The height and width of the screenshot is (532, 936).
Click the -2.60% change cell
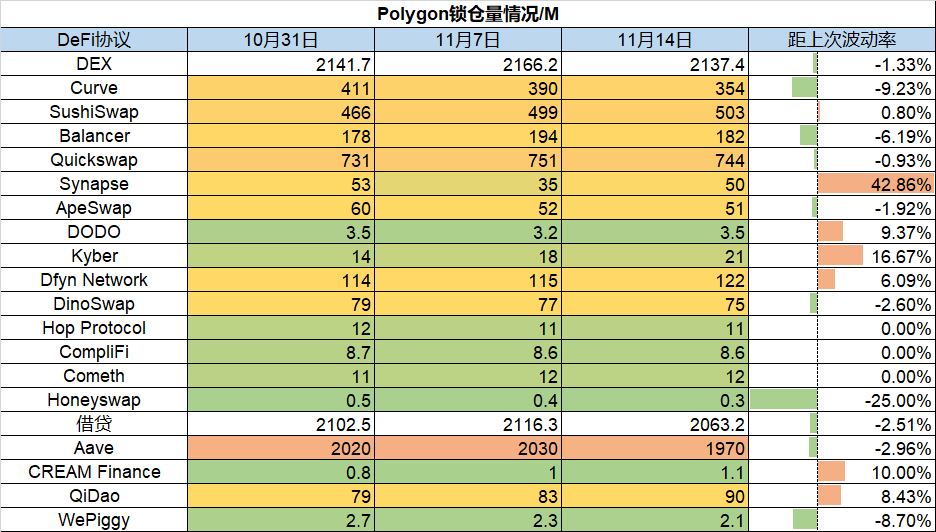coord(842,304)
